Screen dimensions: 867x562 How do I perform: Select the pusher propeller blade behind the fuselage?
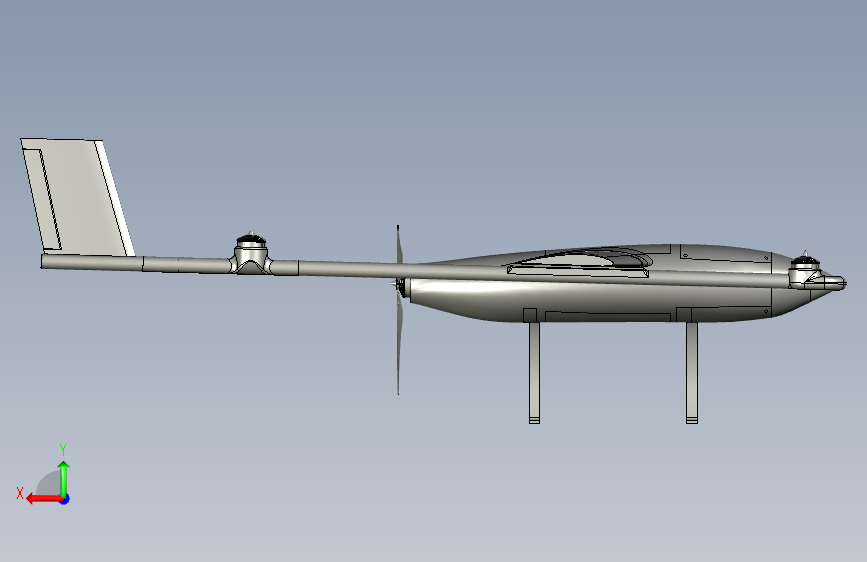tap(399, 310)
